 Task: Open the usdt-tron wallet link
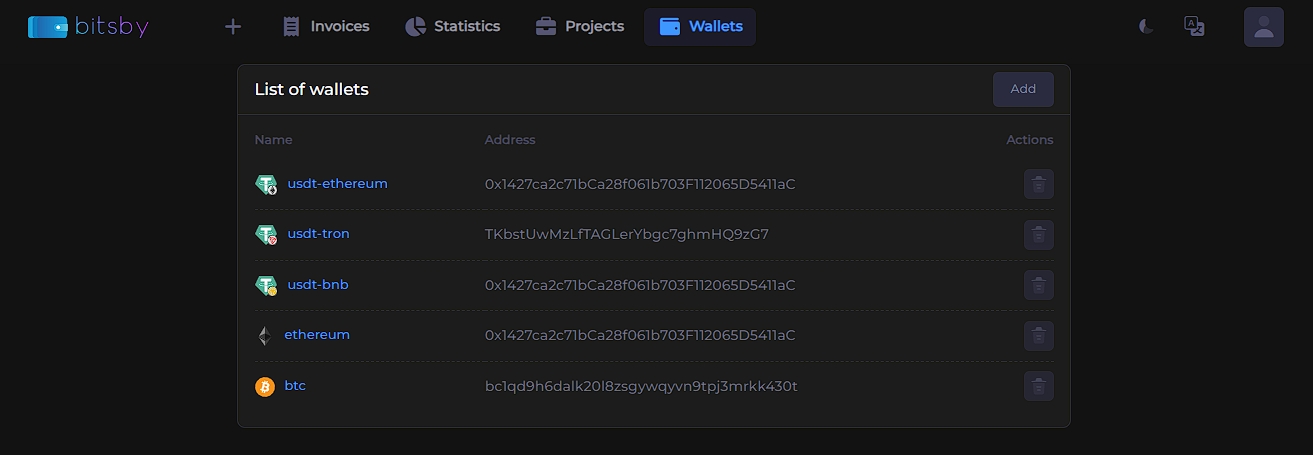(x=318, y=234)
